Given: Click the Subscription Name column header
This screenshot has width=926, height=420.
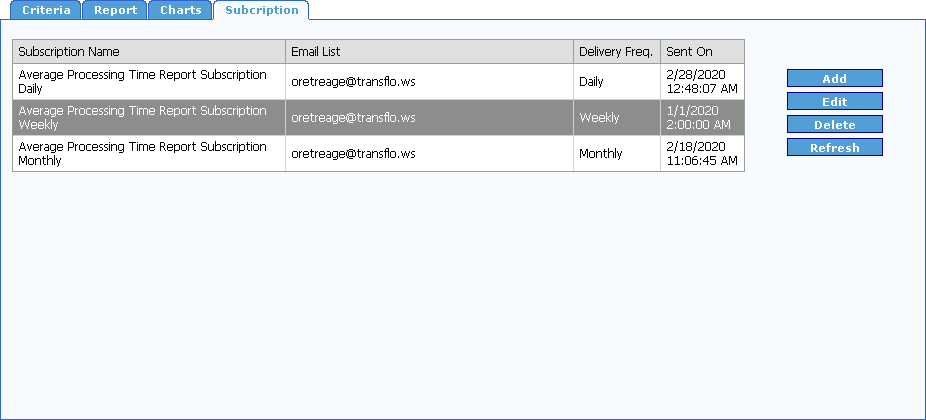Looking at the screenshot, I should [x=149, y=52].
